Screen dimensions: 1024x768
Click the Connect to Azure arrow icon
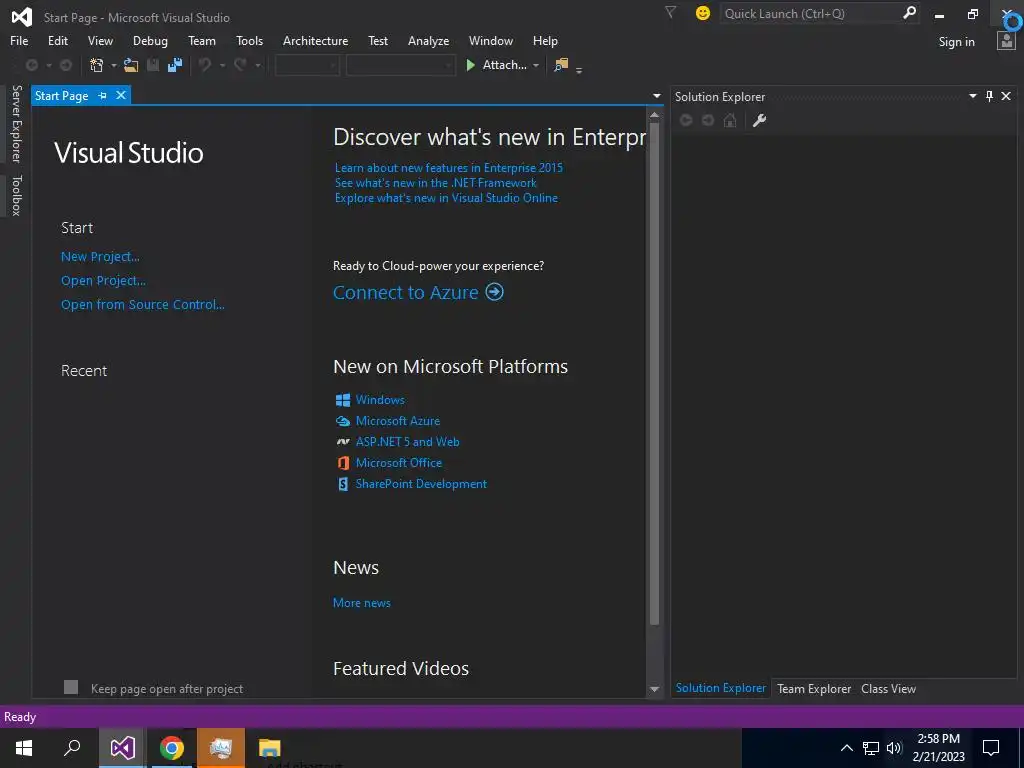pyautogui.click(x=494, y=292)
